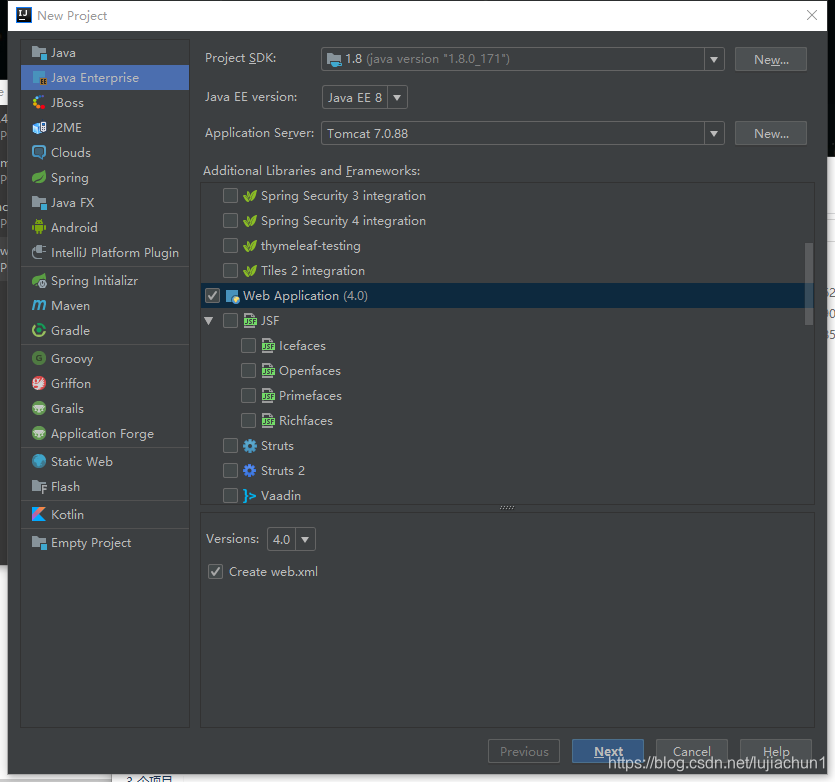
Task: Click the Empty Project folder icon
Action: 39,542
